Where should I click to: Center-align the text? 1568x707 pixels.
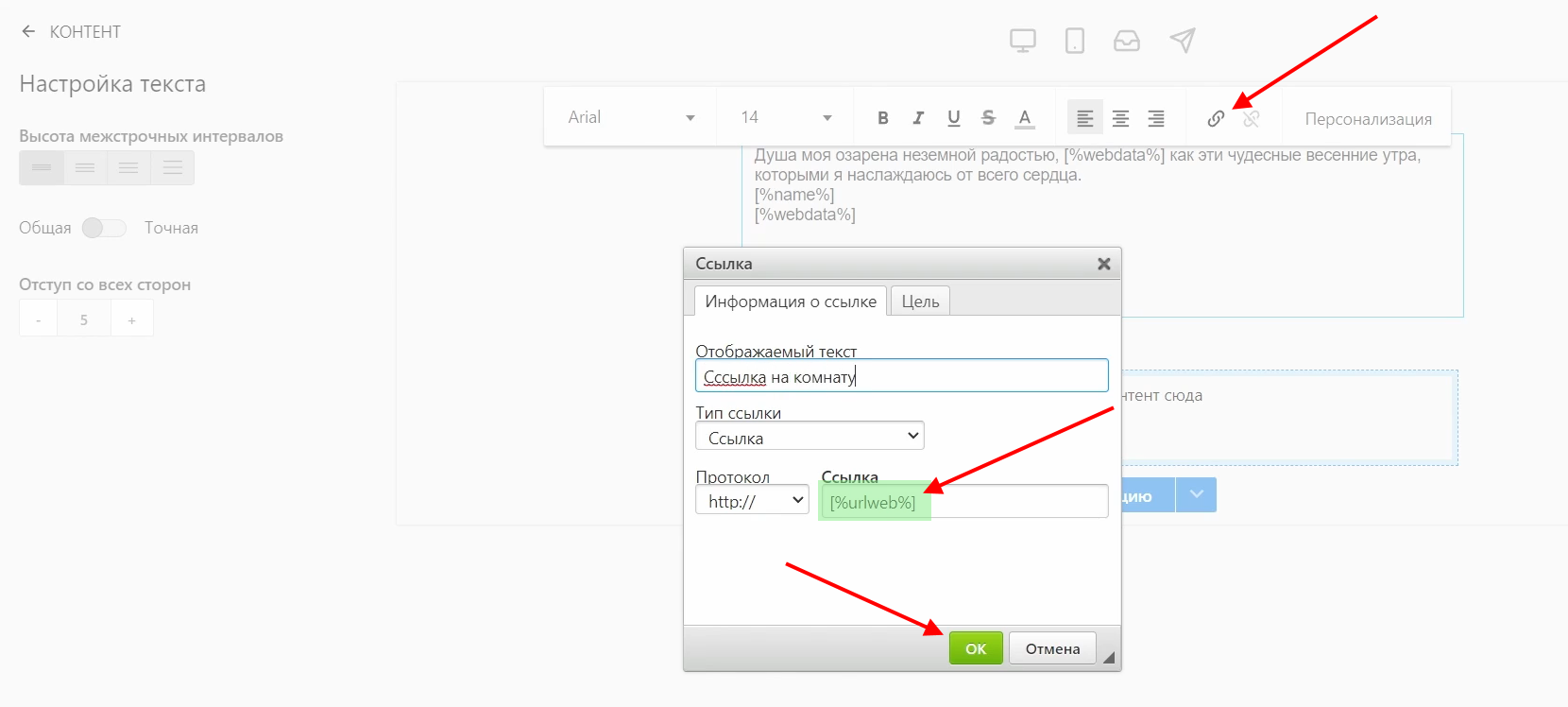[1120, 118]
